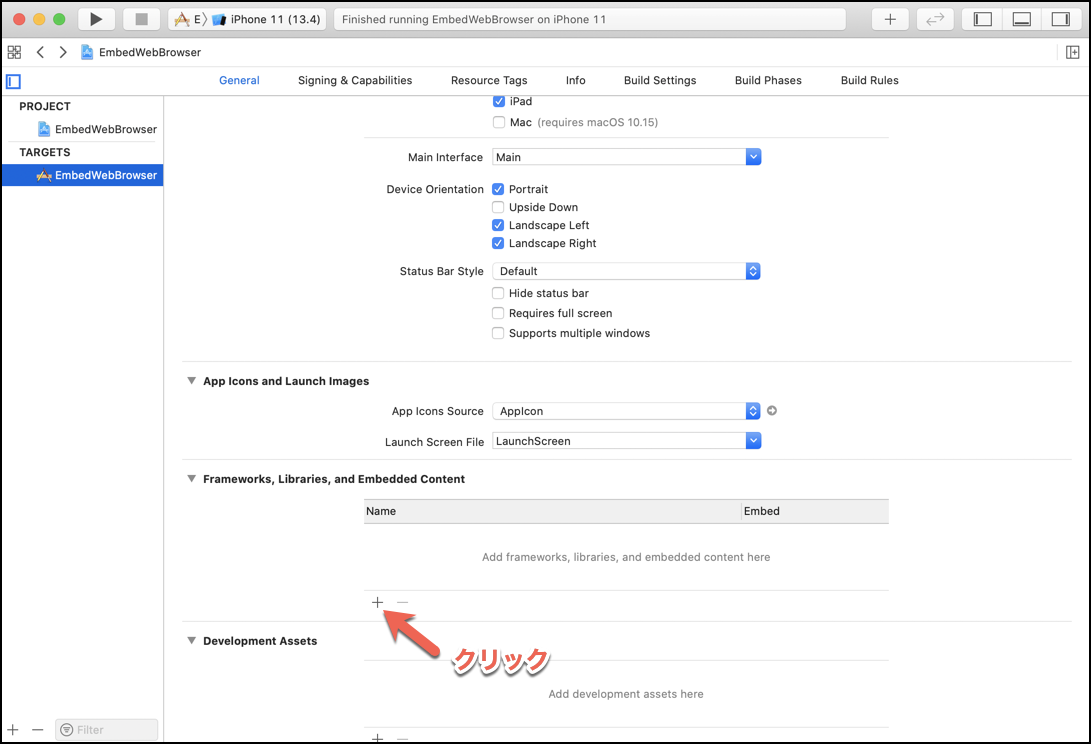This screenshot has width=1091, height=744.
Task: Open the App Icons Source dropdown
Action: coord(753,411)
